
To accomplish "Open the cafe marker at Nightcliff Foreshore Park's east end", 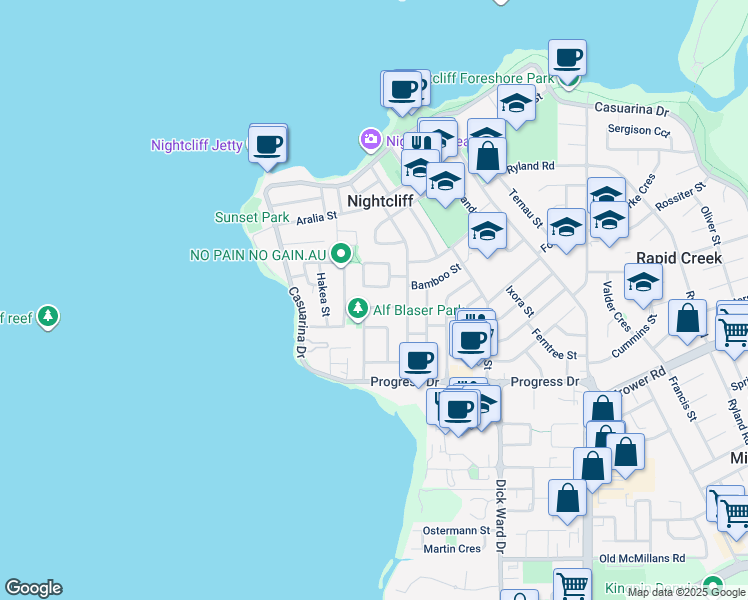I will pyautogui.click(x=567, y=61).
